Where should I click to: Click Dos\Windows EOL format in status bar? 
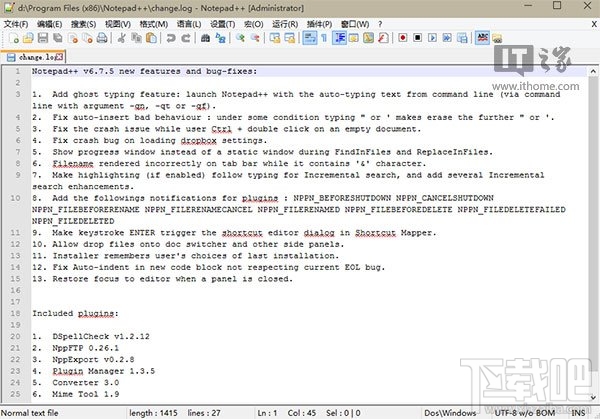(x=450, y=413)
